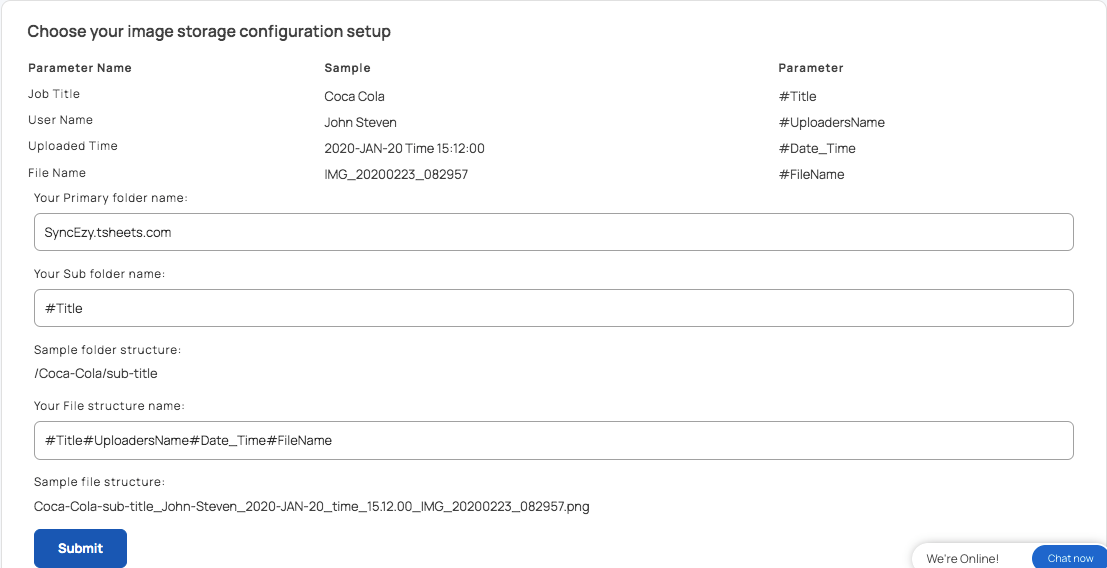Screen dimensions: 1107x568
Task: Click the Job Title parameter name
Action: (54, 94)
